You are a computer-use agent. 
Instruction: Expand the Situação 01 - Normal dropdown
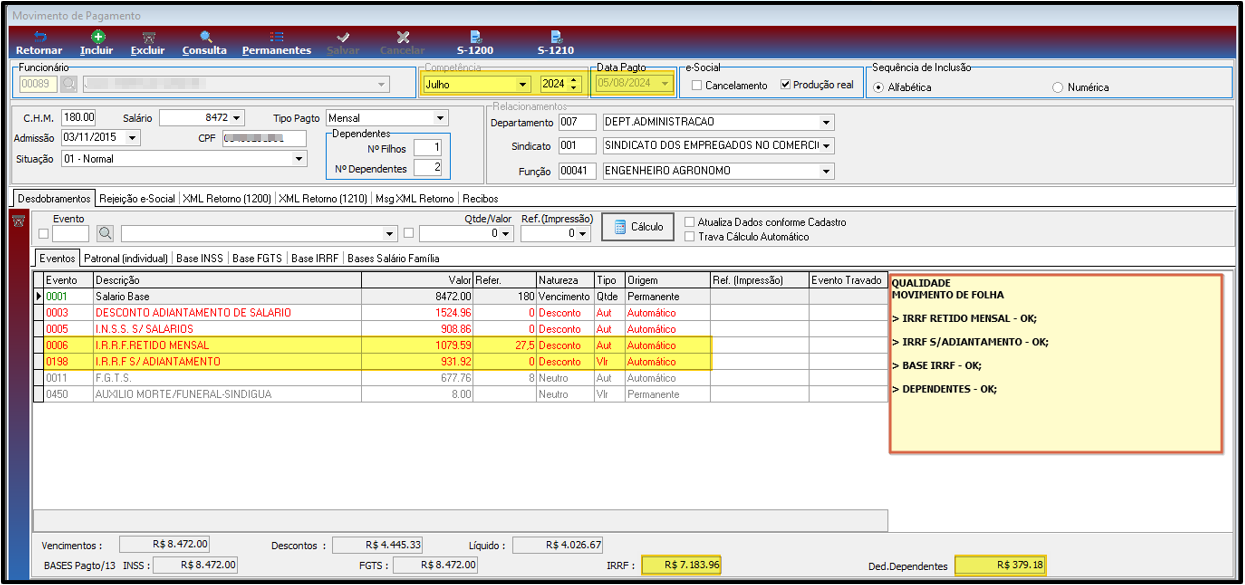coord(298,159)
